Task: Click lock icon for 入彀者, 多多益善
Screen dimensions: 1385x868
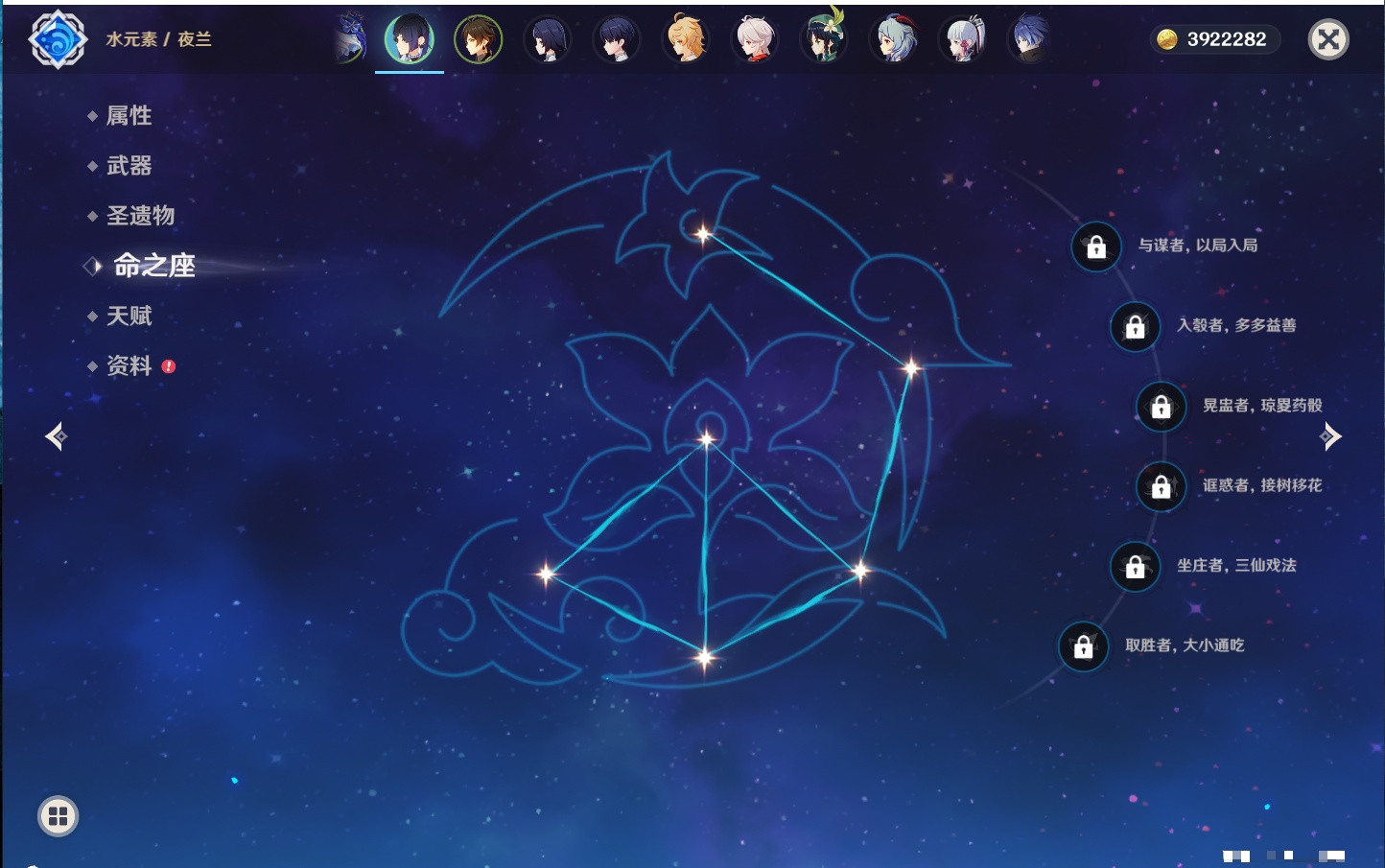Action: coord(1135,327)
